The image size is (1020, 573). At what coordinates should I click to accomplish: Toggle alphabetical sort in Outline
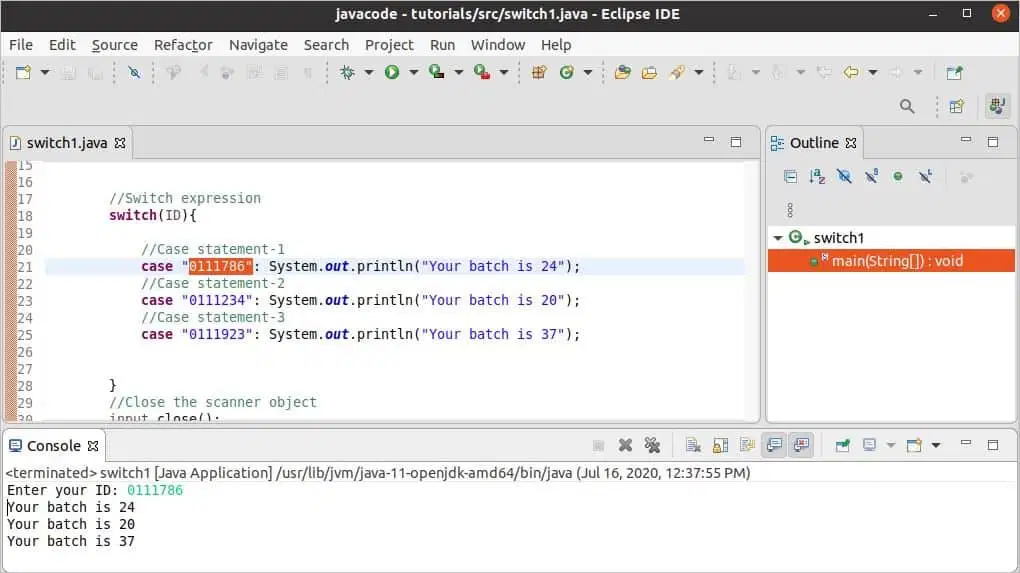pyautogui.click(x=817, y=177)
